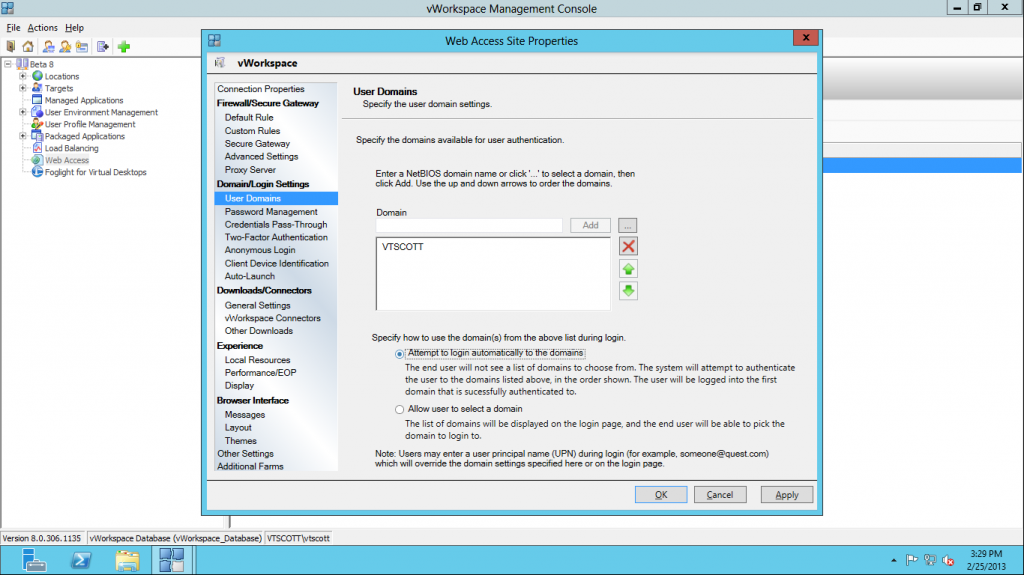Click the red X delete domain icon

point(628,246)
